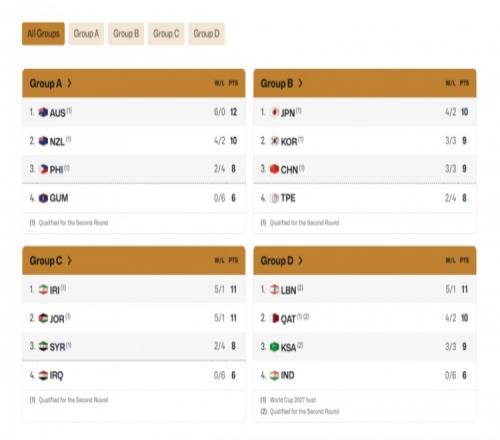
Task: Click the New Zealand flag icon
Action: (43, 141)
